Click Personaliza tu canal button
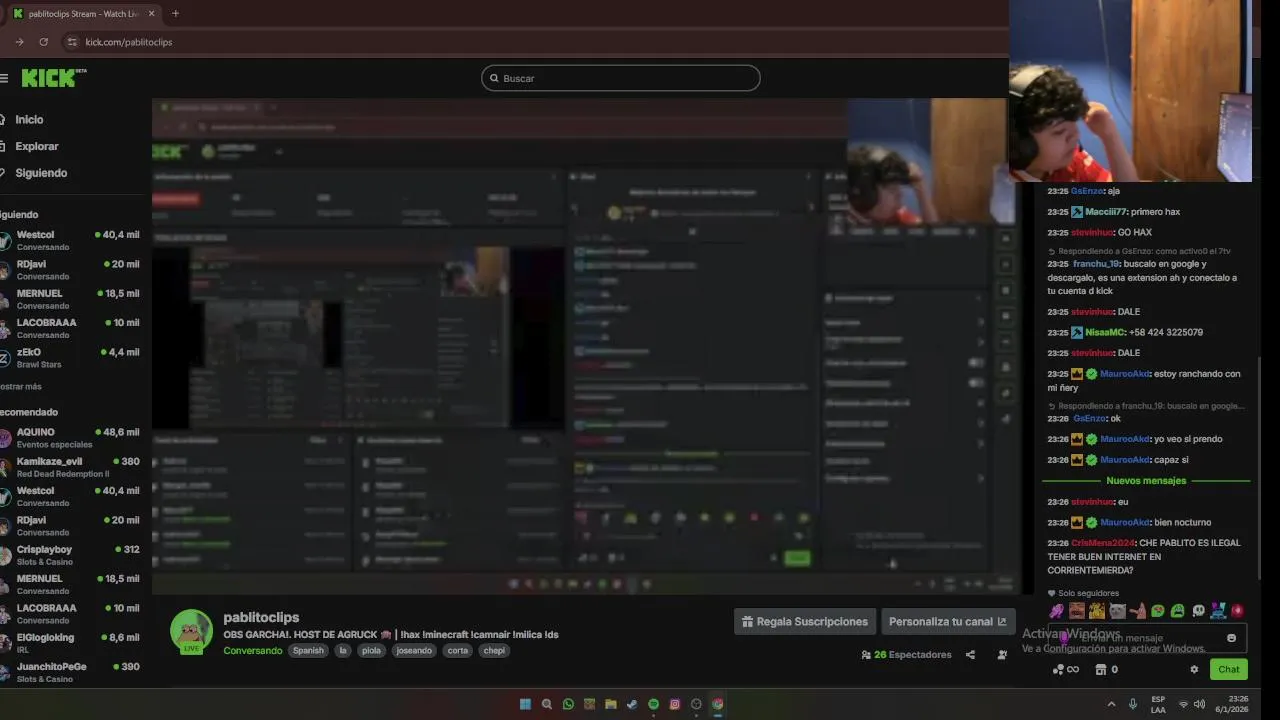1280x720 pixels. coord(948,621)
